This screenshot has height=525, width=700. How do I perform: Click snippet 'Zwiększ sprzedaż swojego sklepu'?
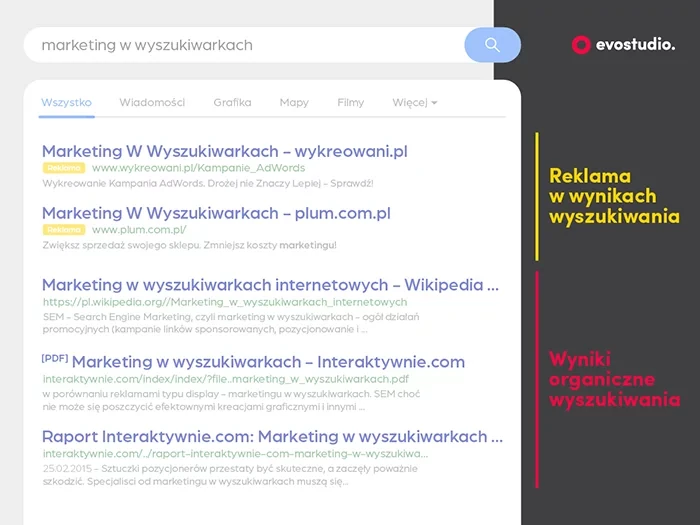click(189, 245)
